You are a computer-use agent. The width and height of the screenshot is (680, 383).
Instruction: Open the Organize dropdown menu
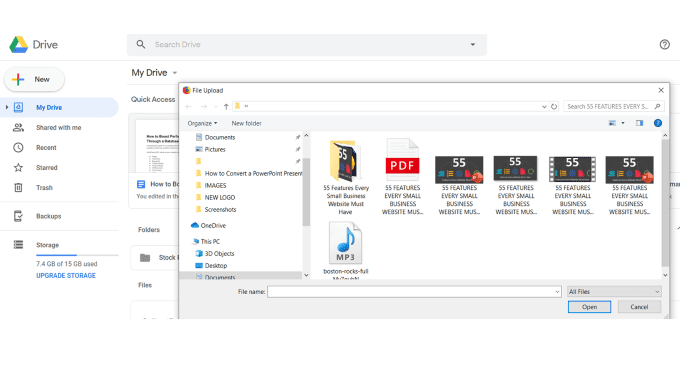coord(202,123)
